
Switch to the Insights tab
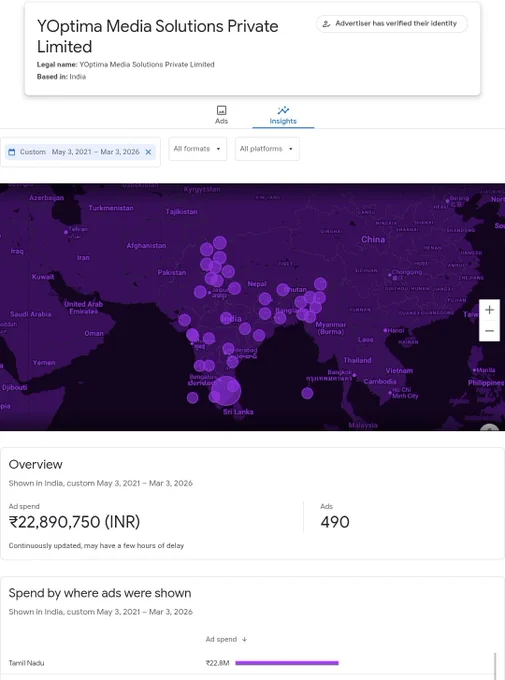(x=283, y=115)
